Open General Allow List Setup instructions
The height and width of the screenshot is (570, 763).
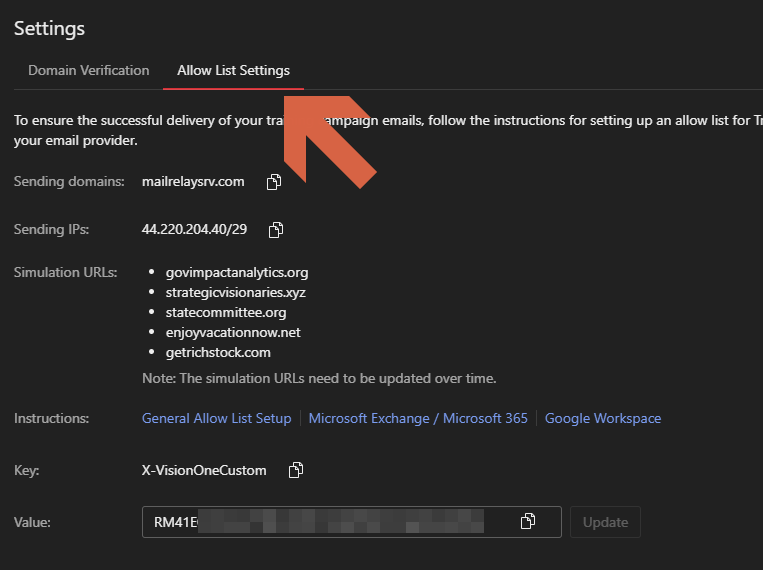click(216, 418)
